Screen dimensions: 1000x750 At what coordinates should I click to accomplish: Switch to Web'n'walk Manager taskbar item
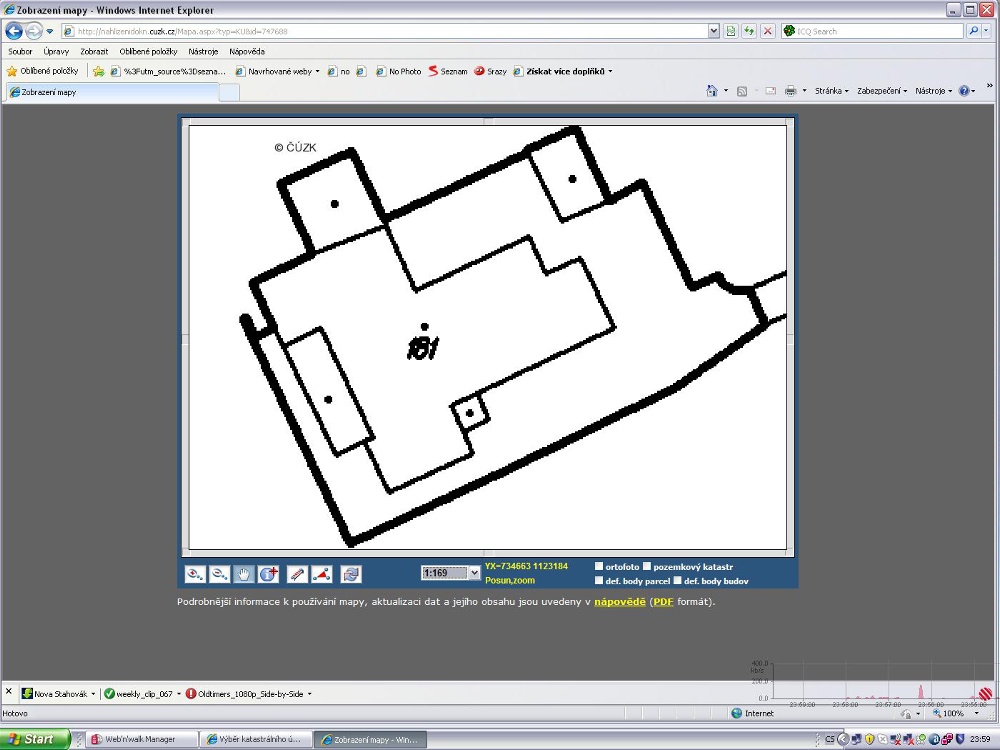(133, 739)
